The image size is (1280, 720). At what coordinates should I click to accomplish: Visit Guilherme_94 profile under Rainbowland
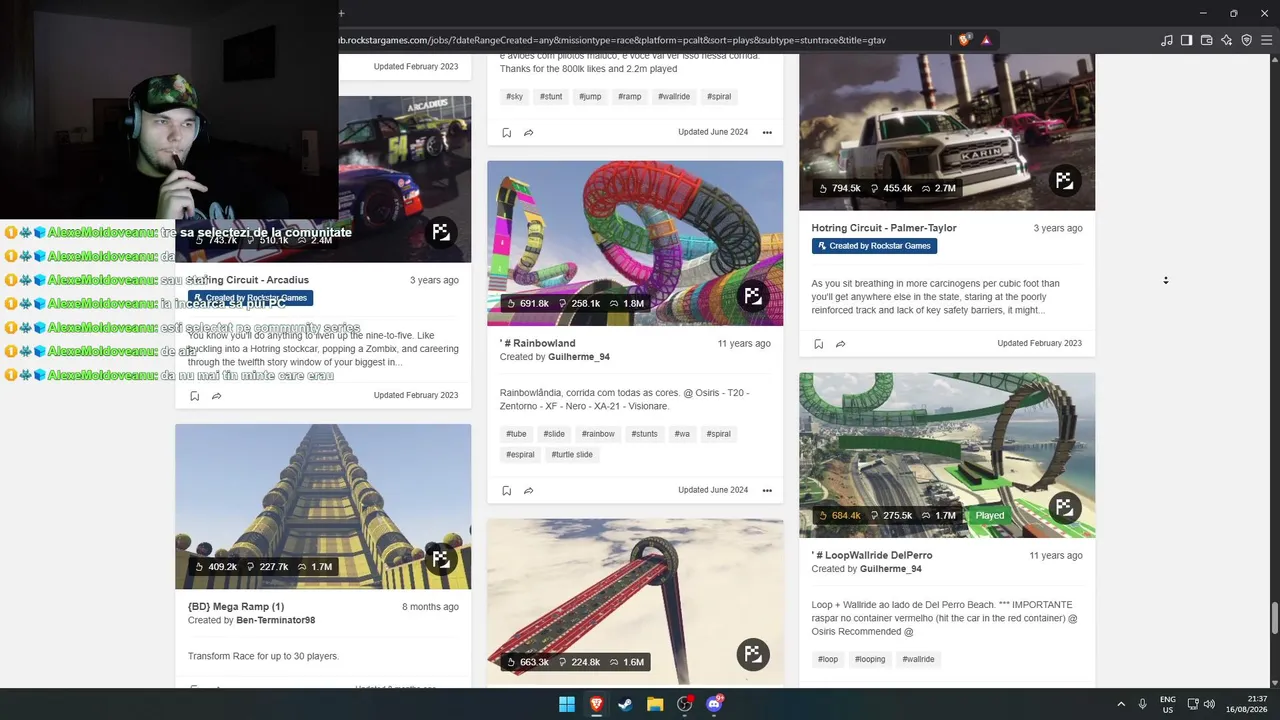[579, 357]
